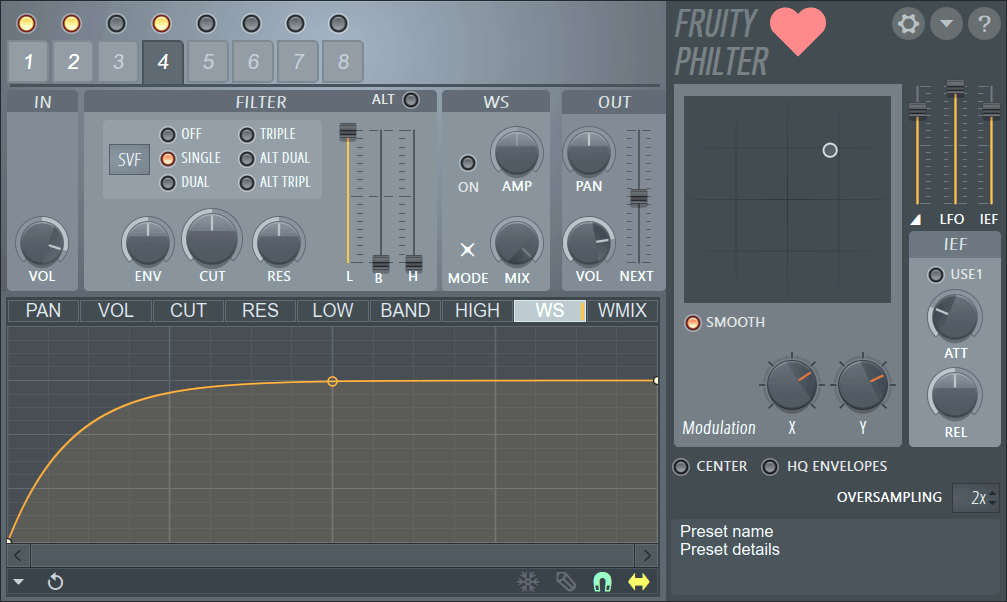Screen dimensions: 1007x602
Task: Click the yellow horizontal arrows icon
Action: (638, 581)
